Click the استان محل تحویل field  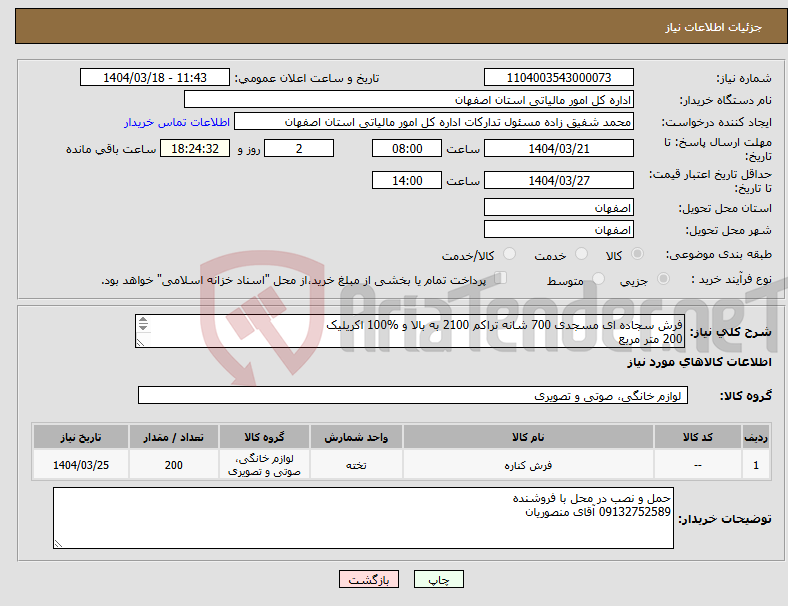[558, 208]
